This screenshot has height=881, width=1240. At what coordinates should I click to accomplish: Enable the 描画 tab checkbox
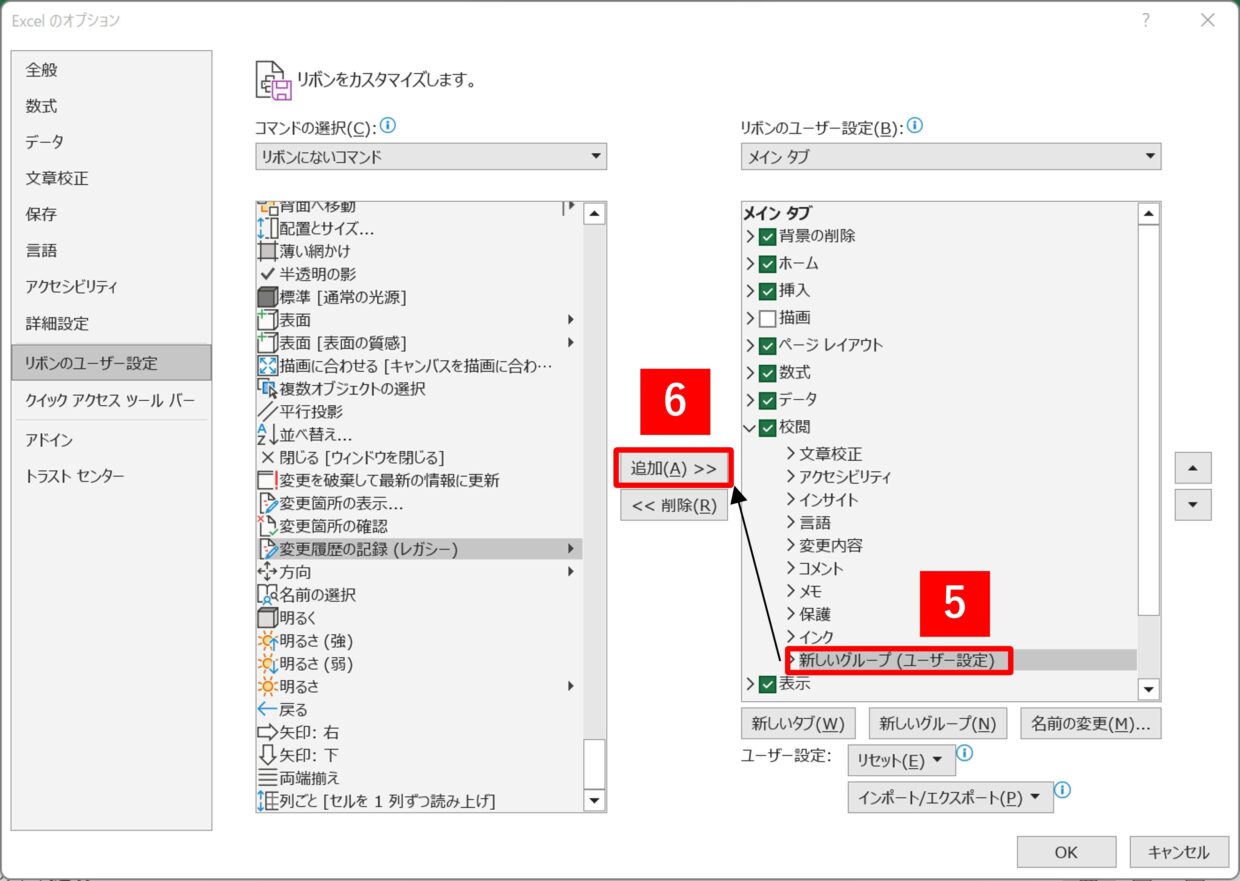click(x=767, y=319)
